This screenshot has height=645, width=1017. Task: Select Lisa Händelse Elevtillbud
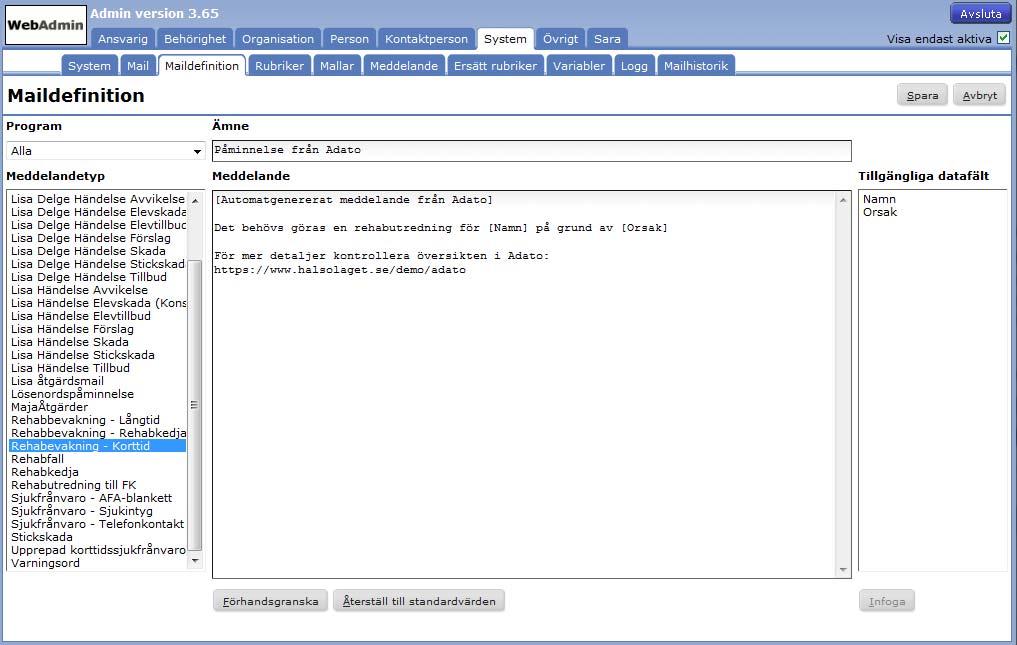tap(98, 316)
